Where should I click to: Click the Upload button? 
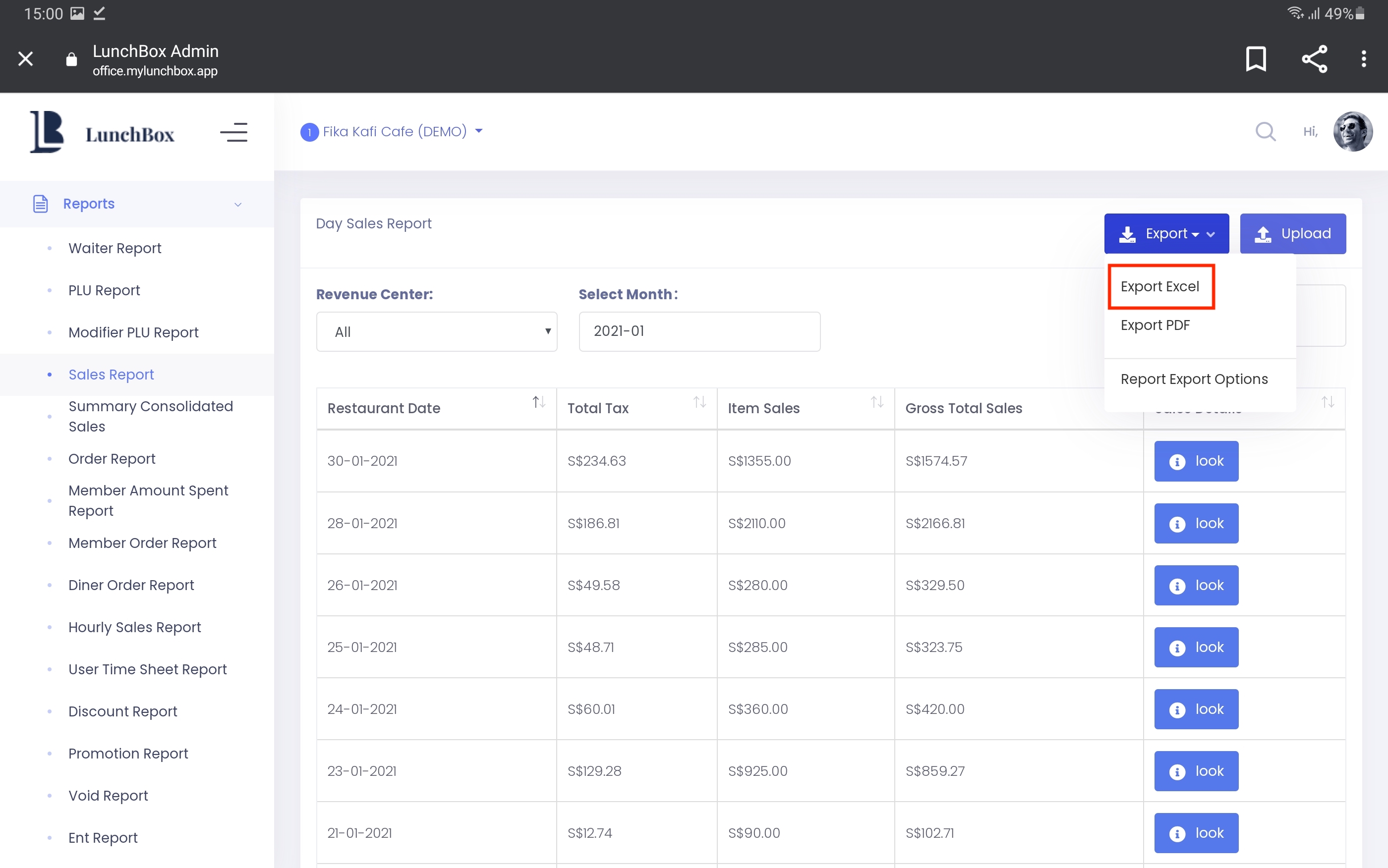[x=1292, y=234]
